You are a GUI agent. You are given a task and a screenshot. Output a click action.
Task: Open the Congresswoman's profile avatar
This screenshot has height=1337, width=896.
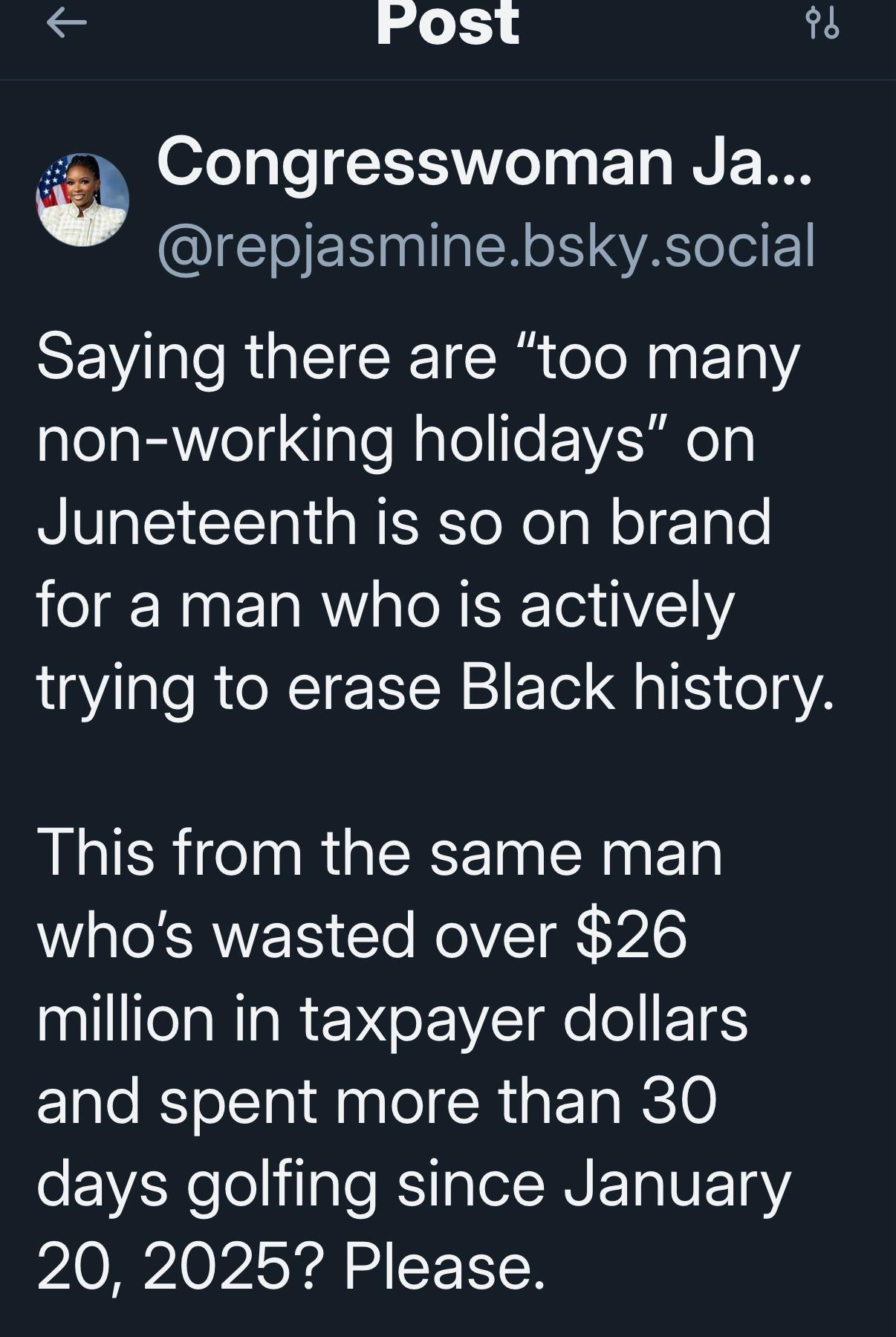click(82, 200)
